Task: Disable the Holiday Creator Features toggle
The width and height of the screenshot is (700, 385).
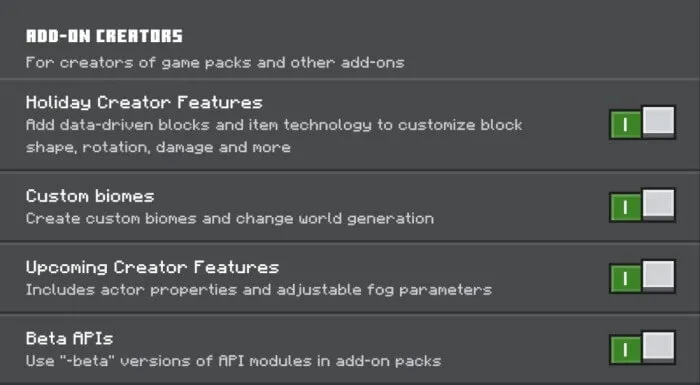Action: (x=642, y=122)
